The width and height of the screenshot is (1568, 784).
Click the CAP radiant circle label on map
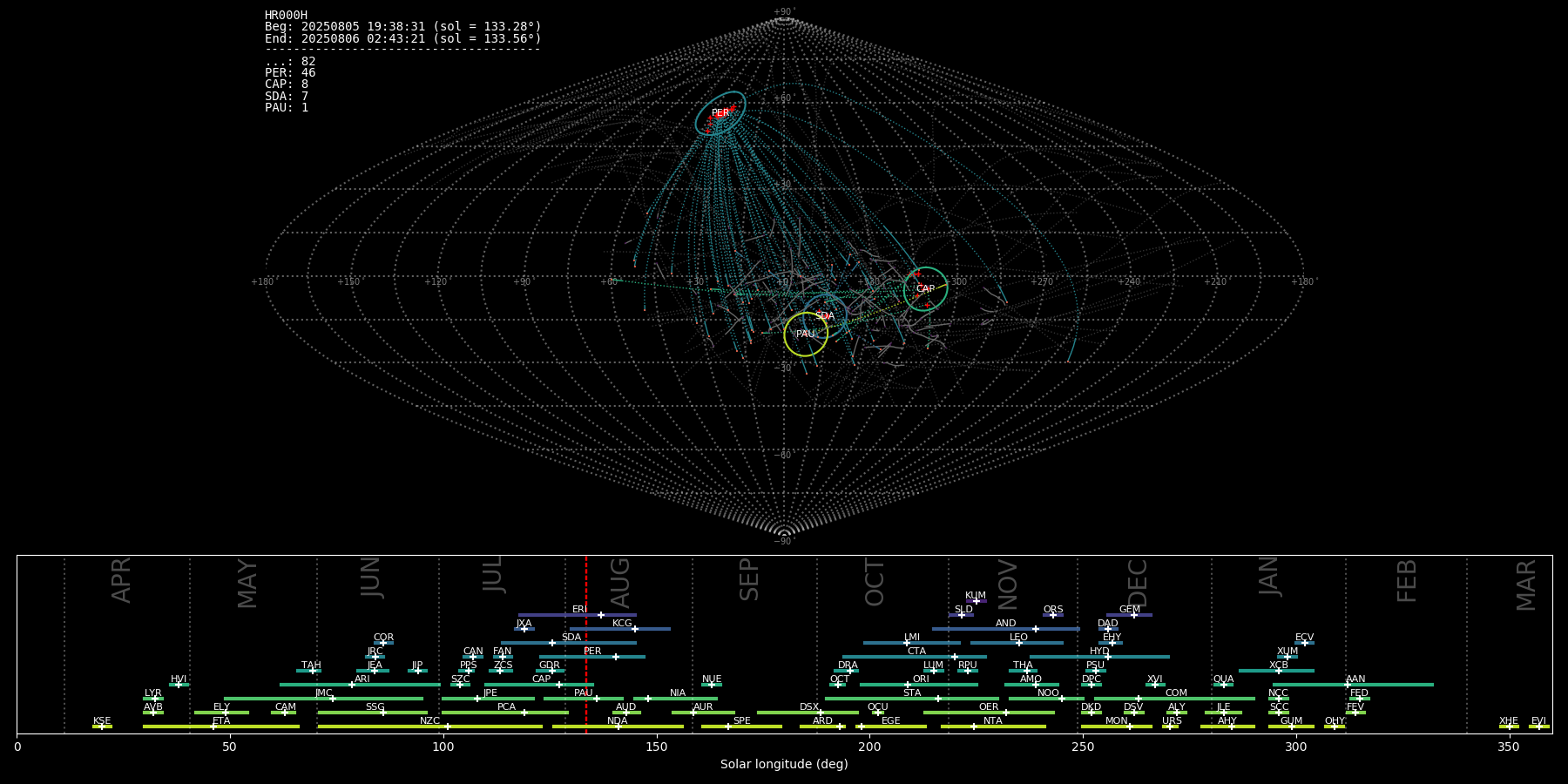[925, 289]
